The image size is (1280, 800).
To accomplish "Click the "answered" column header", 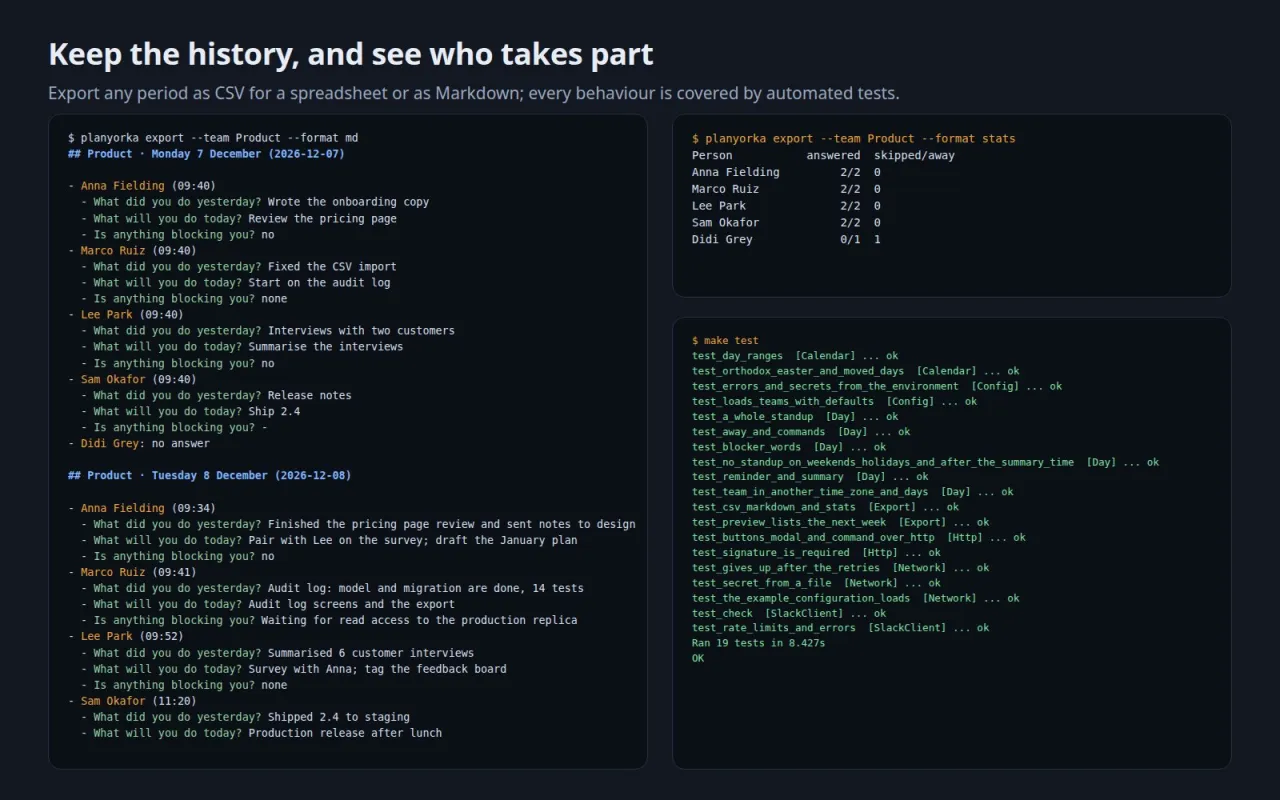I will pyautogui.click(x=833, y=156).
